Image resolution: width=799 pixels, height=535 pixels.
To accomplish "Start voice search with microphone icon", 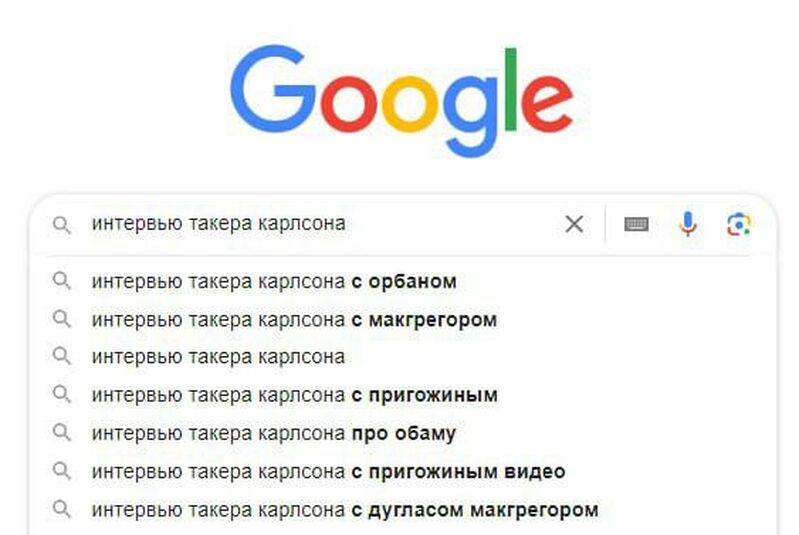I will [x=688, y=224].
